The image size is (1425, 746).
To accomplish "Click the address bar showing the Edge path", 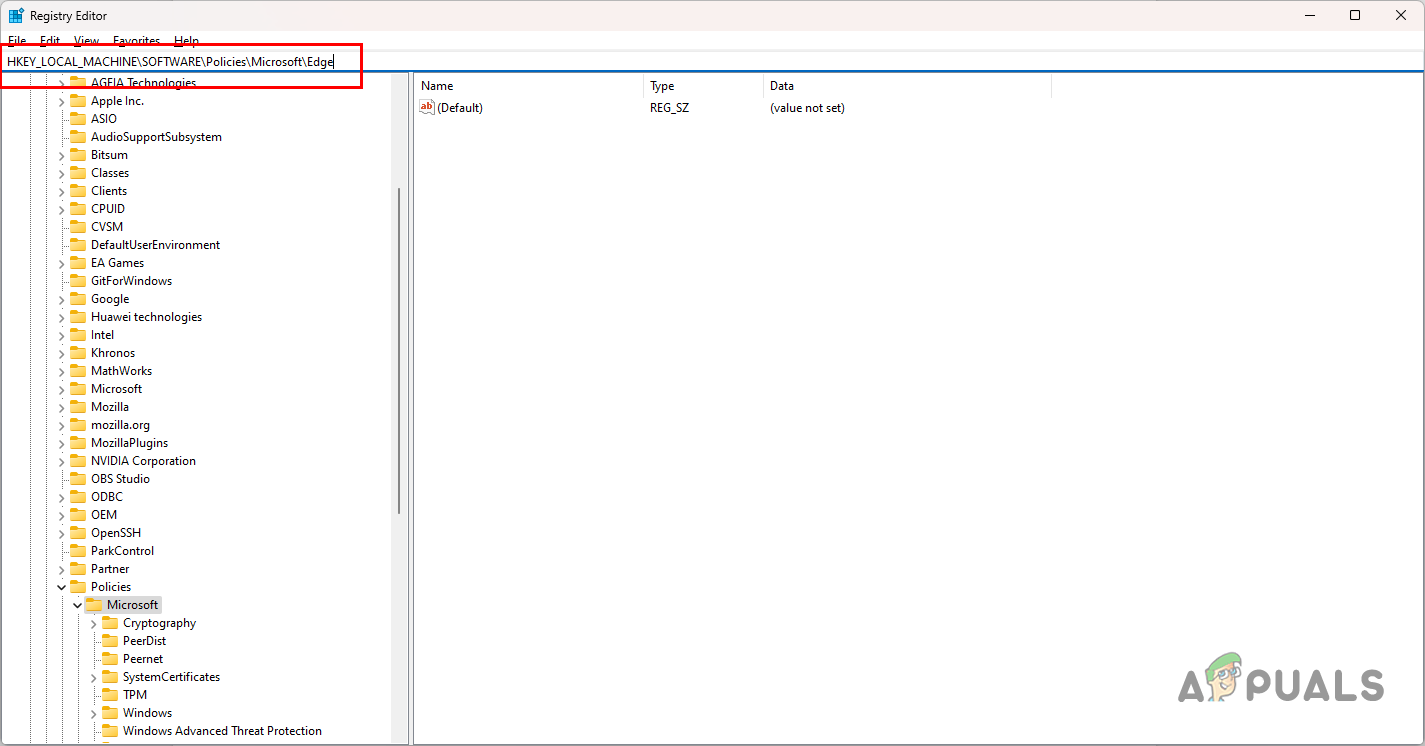I will 180,61.
